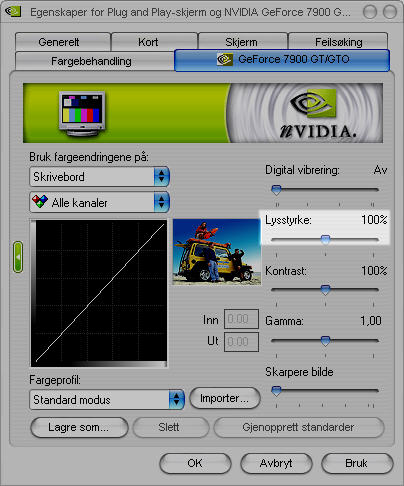
Task: Open the Standard modus color profile dropdown
Action: 107,399
